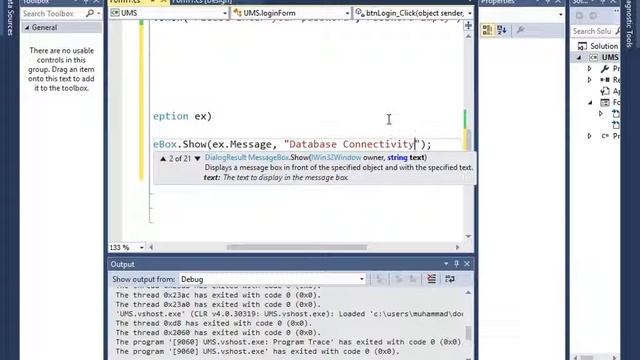640x360 pixels.
Task: Expand the Properties node under UMS
Action: tap(589, 69)
